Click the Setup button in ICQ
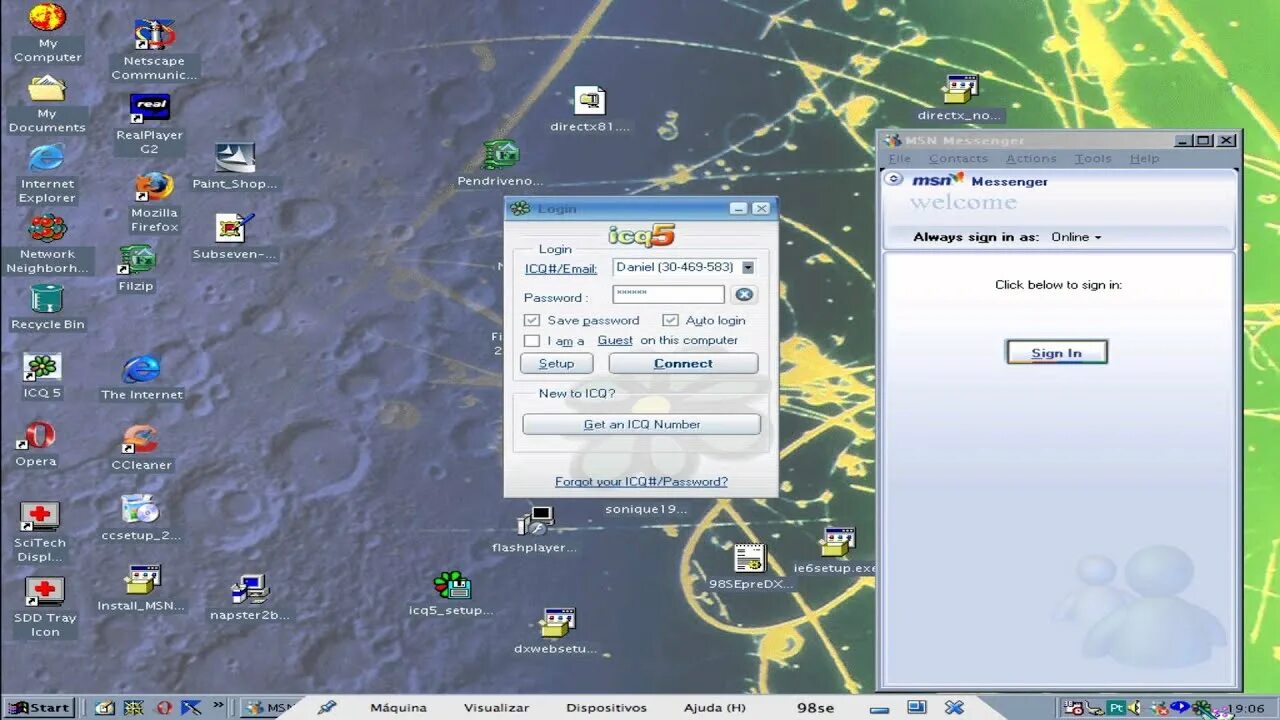This screenshot has height=720, width=1280. coord(557,364)
